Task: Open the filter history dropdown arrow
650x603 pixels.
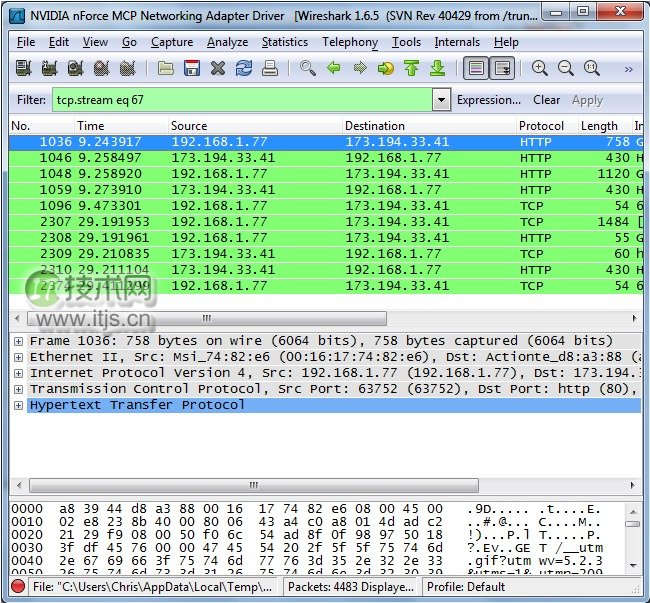Action: point(441,100)
